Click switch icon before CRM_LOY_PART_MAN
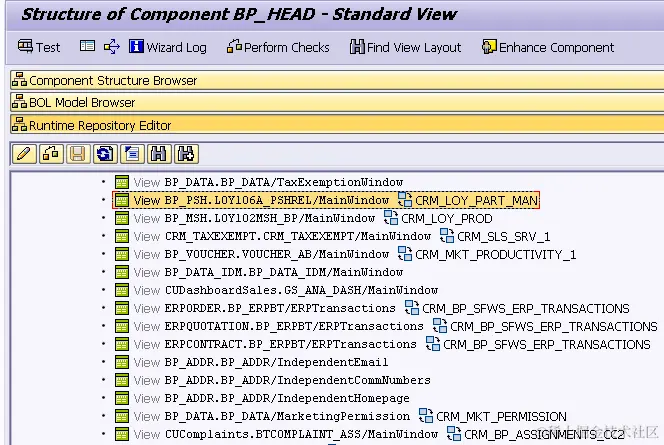Screen dimensions: 664x445 404,199
